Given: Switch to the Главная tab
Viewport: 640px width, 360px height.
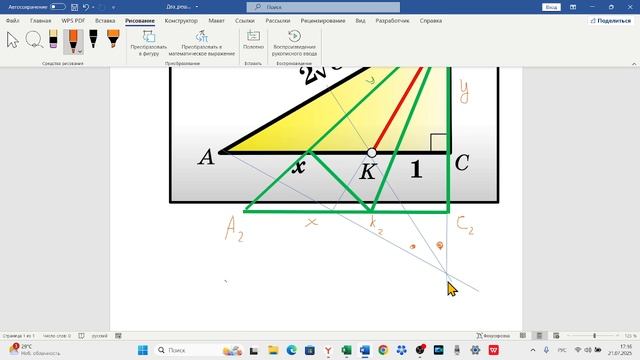Looking at the screenshot, I should [40, 20].
